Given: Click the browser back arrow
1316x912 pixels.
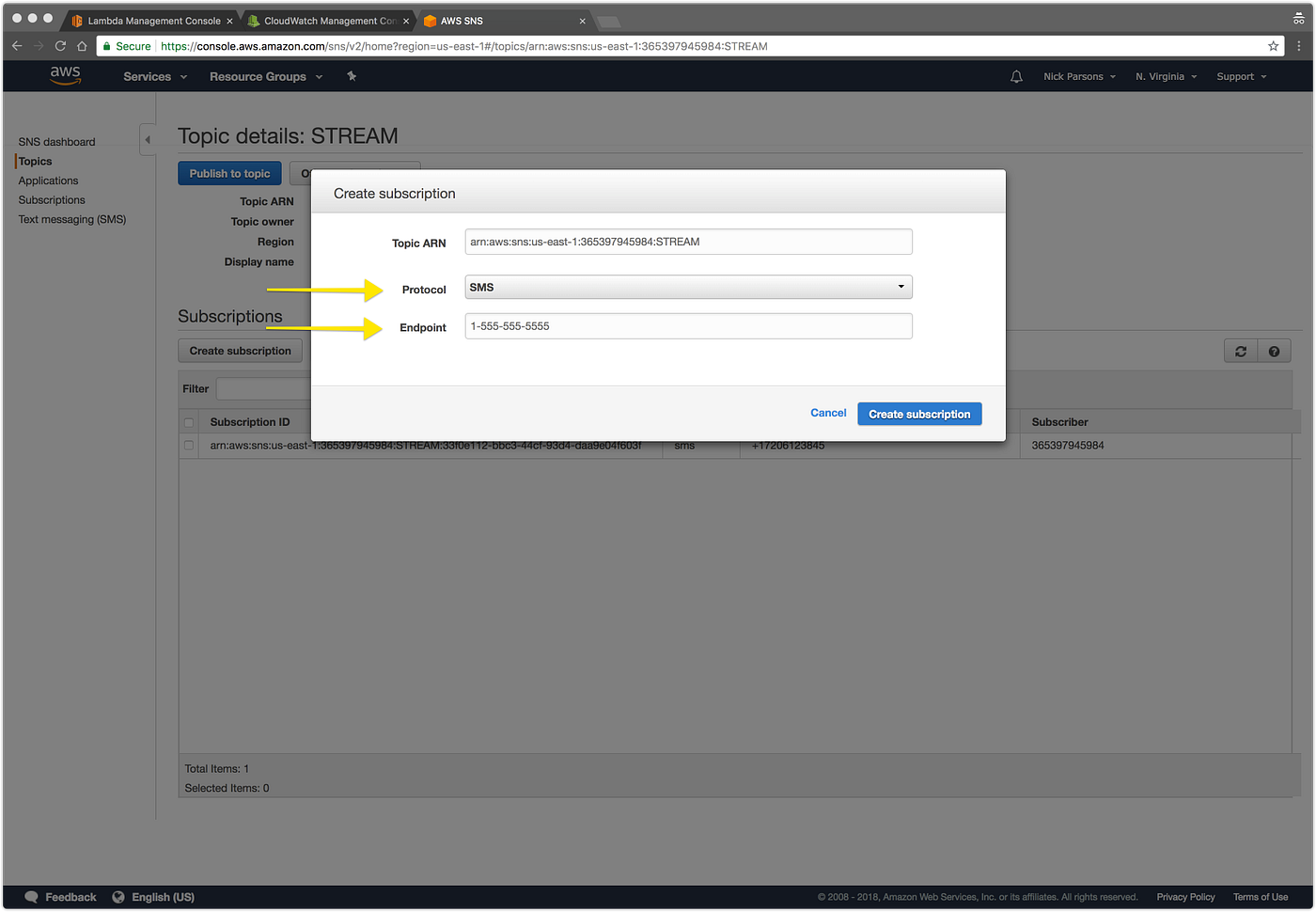Looking at the screenshot, I should pos(16,45).
